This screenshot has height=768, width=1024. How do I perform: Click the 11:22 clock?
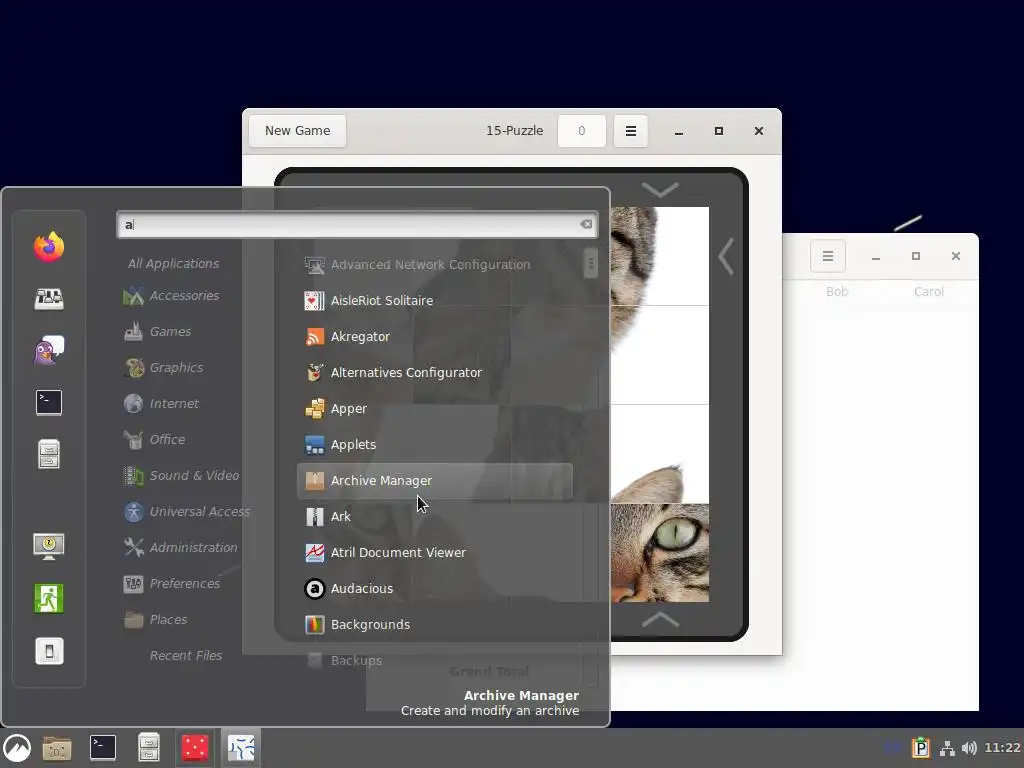click(x=1002, y=748)
